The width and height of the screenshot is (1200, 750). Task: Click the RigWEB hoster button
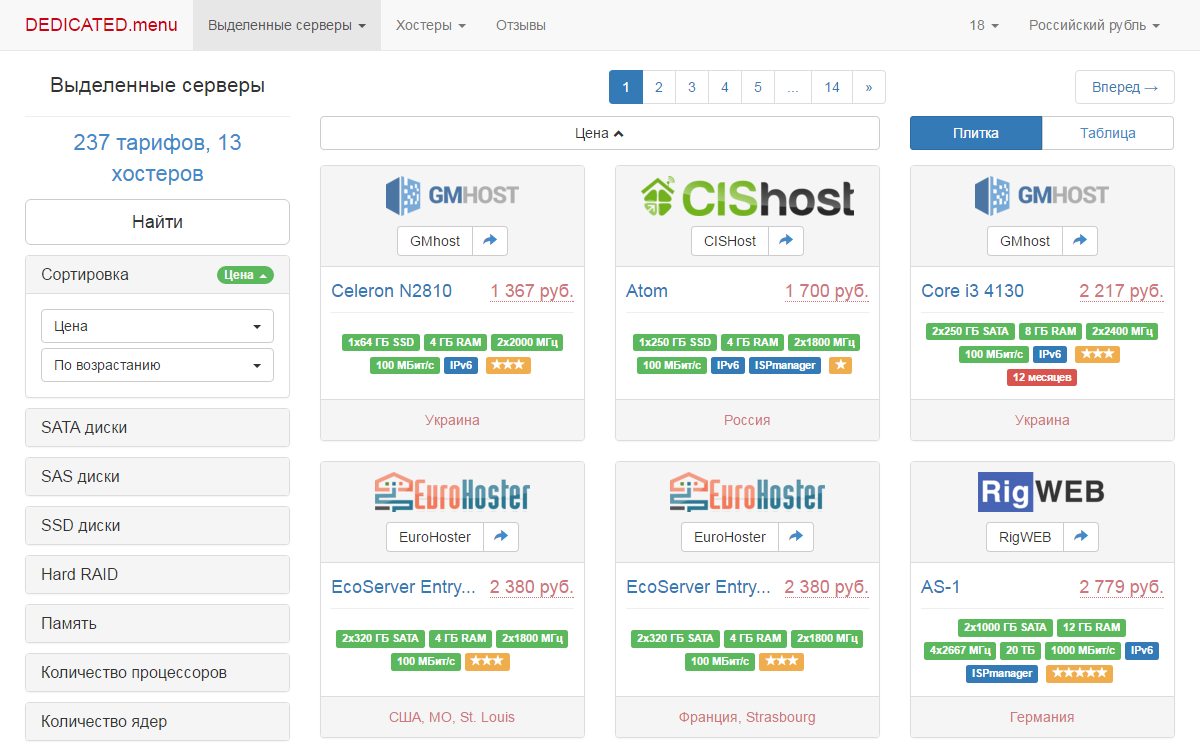(x=1025, y=537)
